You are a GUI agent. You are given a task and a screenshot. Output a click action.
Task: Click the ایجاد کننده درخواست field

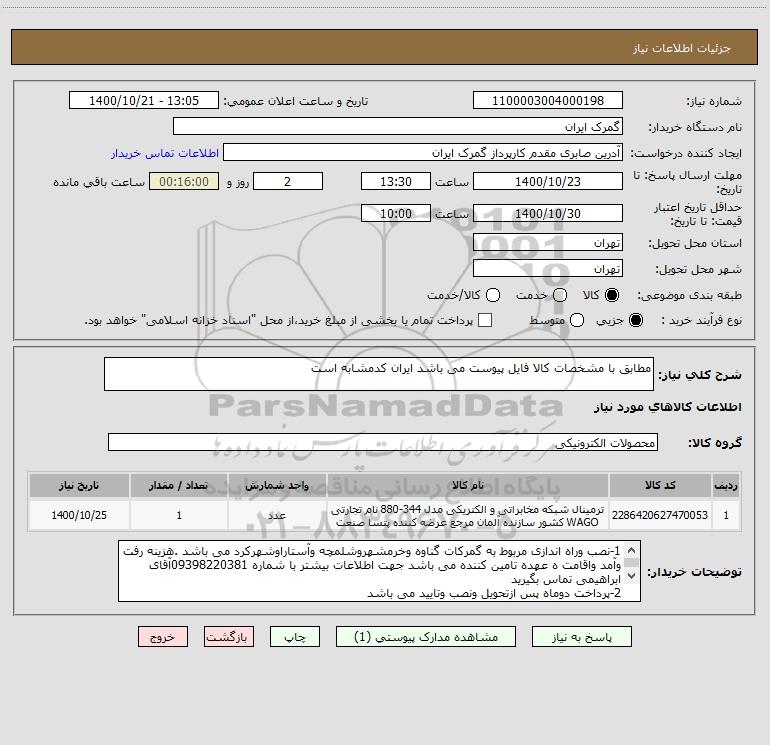(x=423, y=152)
